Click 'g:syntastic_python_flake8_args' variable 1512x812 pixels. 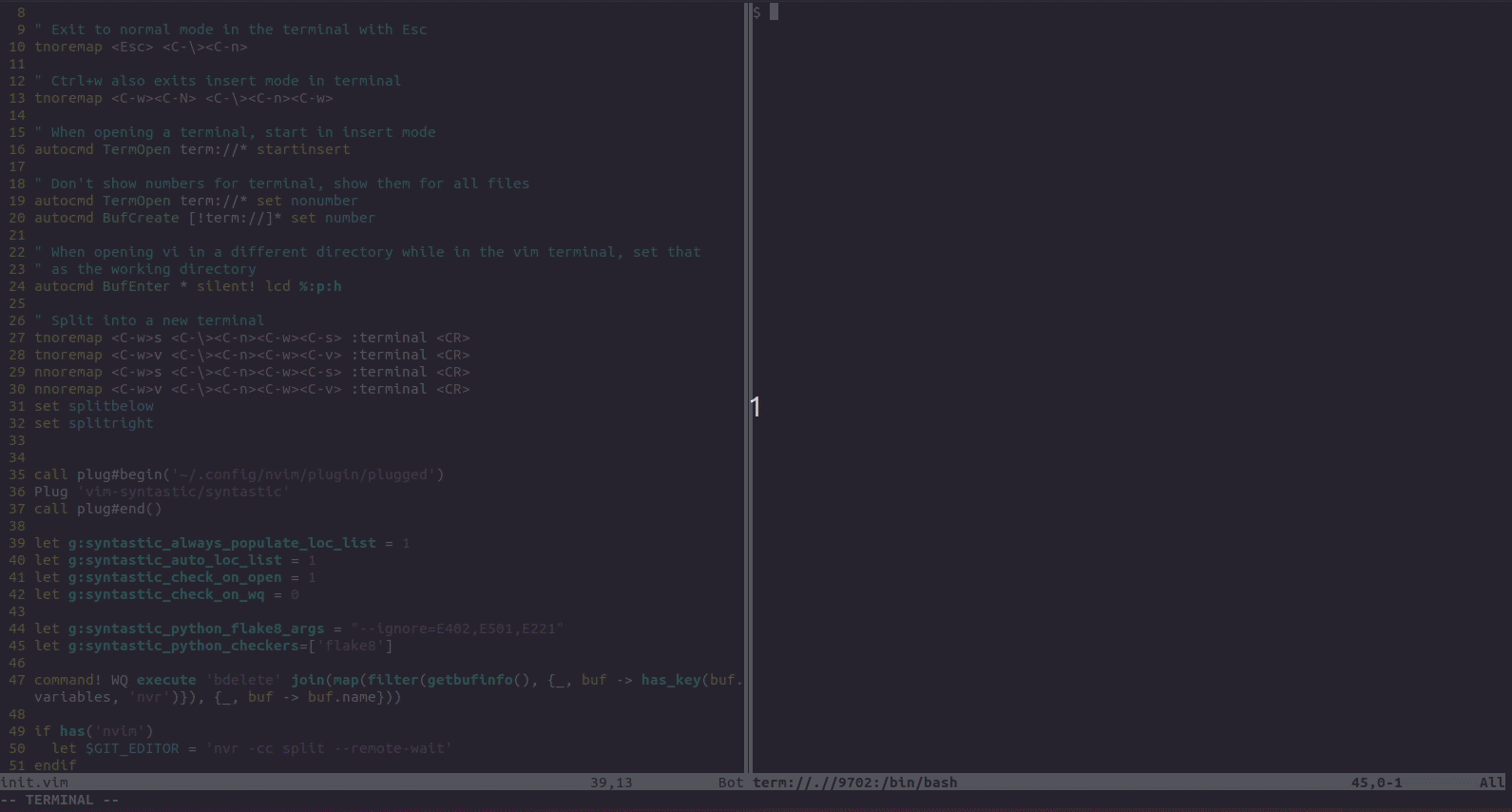click(197, 628)
